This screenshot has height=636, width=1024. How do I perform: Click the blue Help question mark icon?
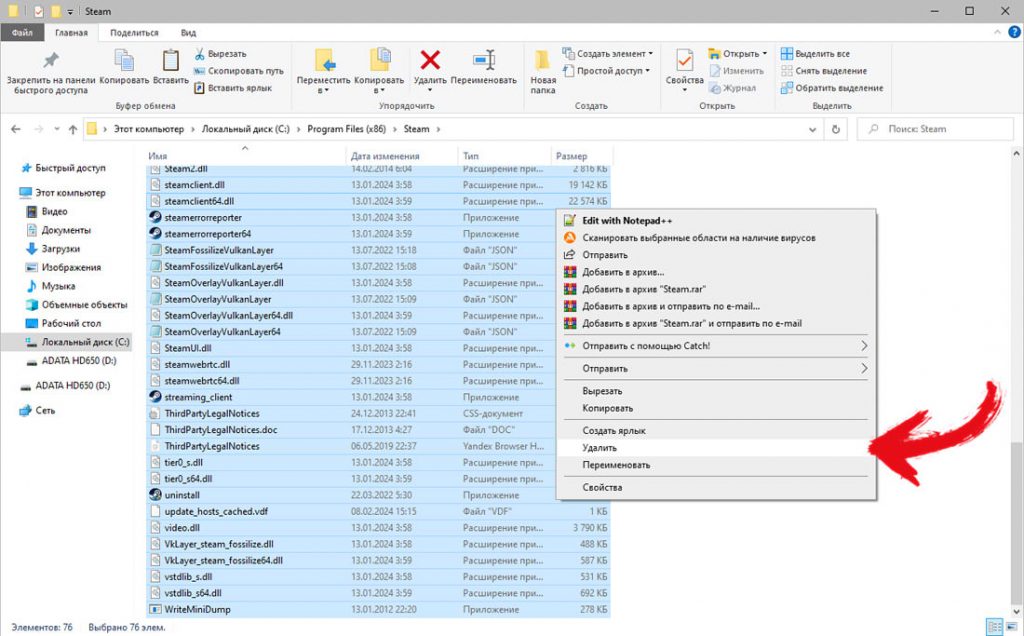click(x=1014, y=32)
